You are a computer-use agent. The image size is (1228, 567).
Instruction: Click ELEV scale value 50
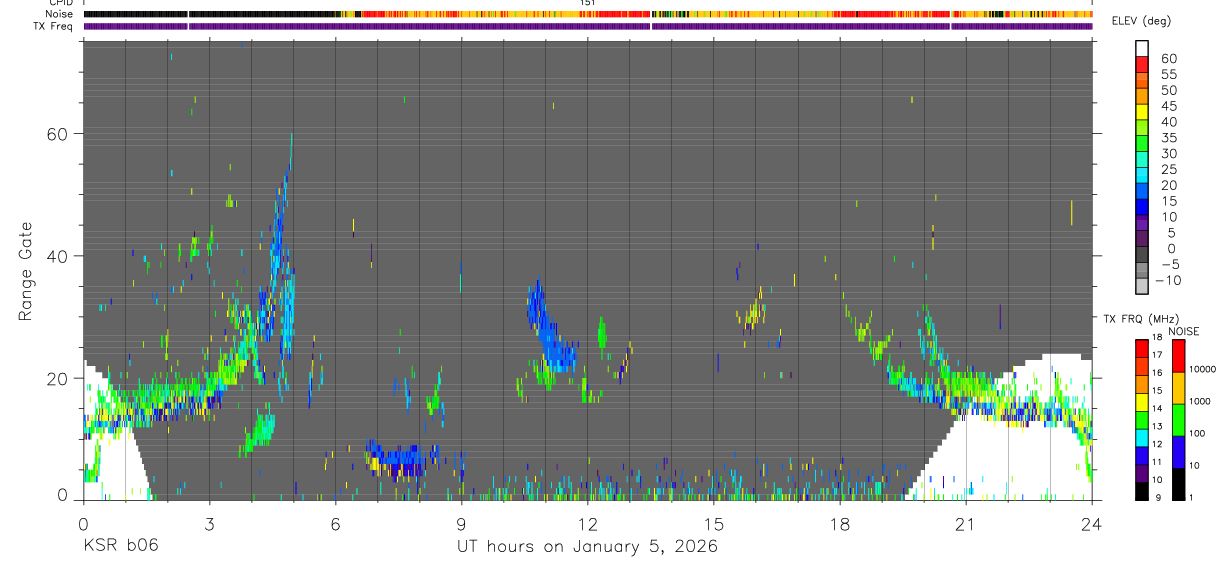pos(1168,90)
